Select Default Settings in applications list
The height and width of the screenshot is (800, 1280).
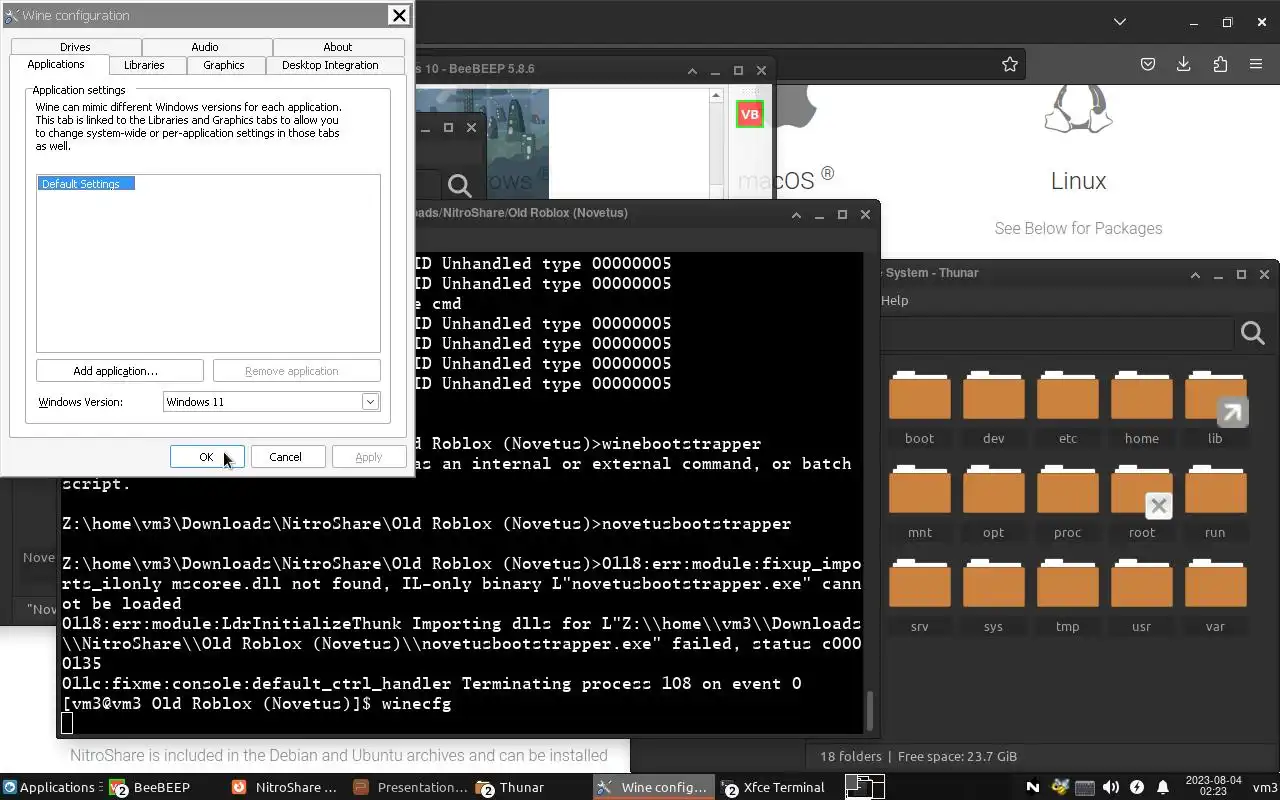85,184
